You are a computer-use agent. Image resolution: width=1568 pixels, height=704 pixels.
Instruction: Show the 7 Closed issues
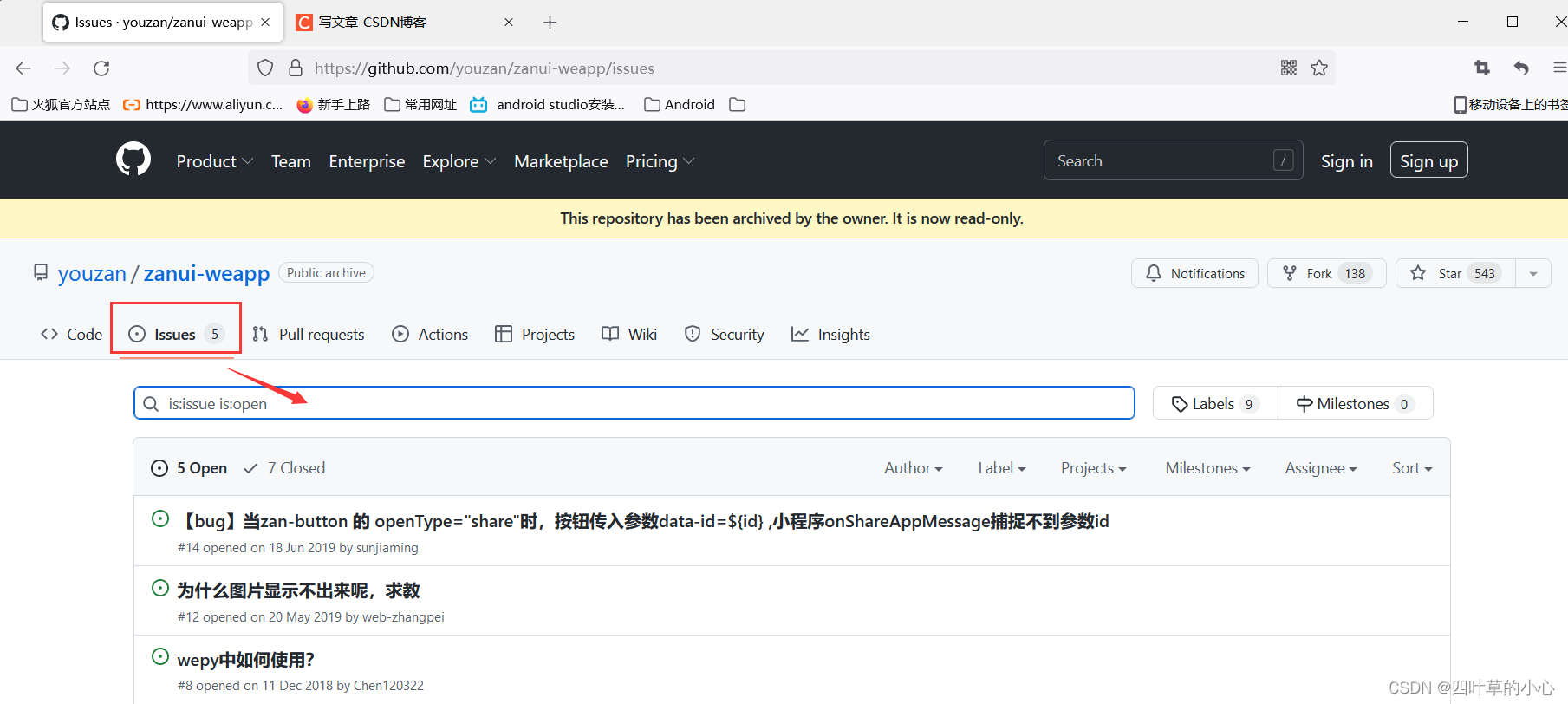pyautogui.click(x=284, y=468)
